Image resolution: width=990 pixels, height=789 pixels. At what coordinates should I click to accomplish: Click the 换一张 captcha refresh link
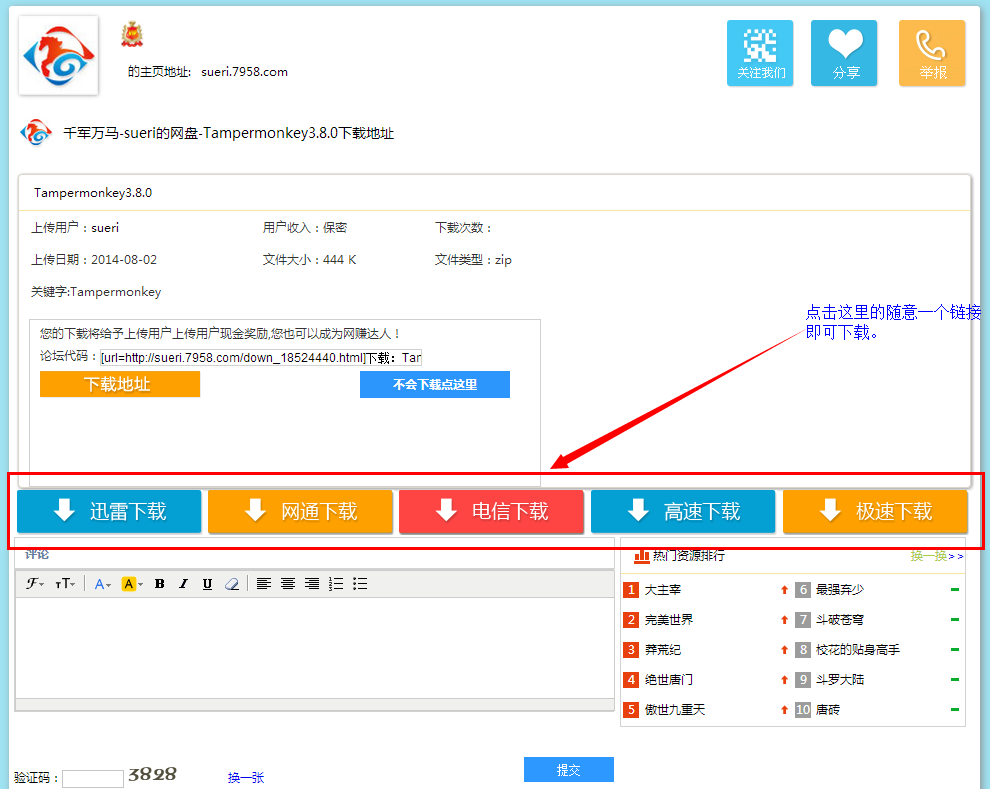click(246, 778)
